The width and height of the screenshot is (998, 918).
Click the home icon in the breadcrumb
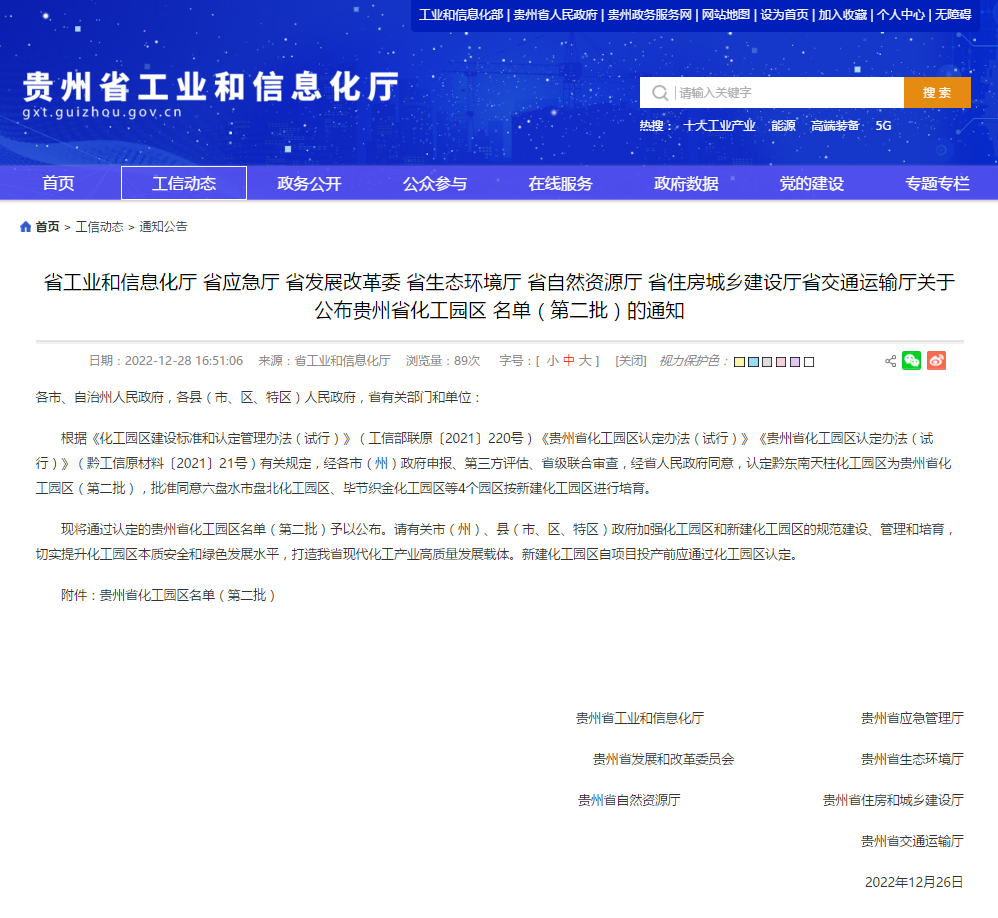(23, 227)
